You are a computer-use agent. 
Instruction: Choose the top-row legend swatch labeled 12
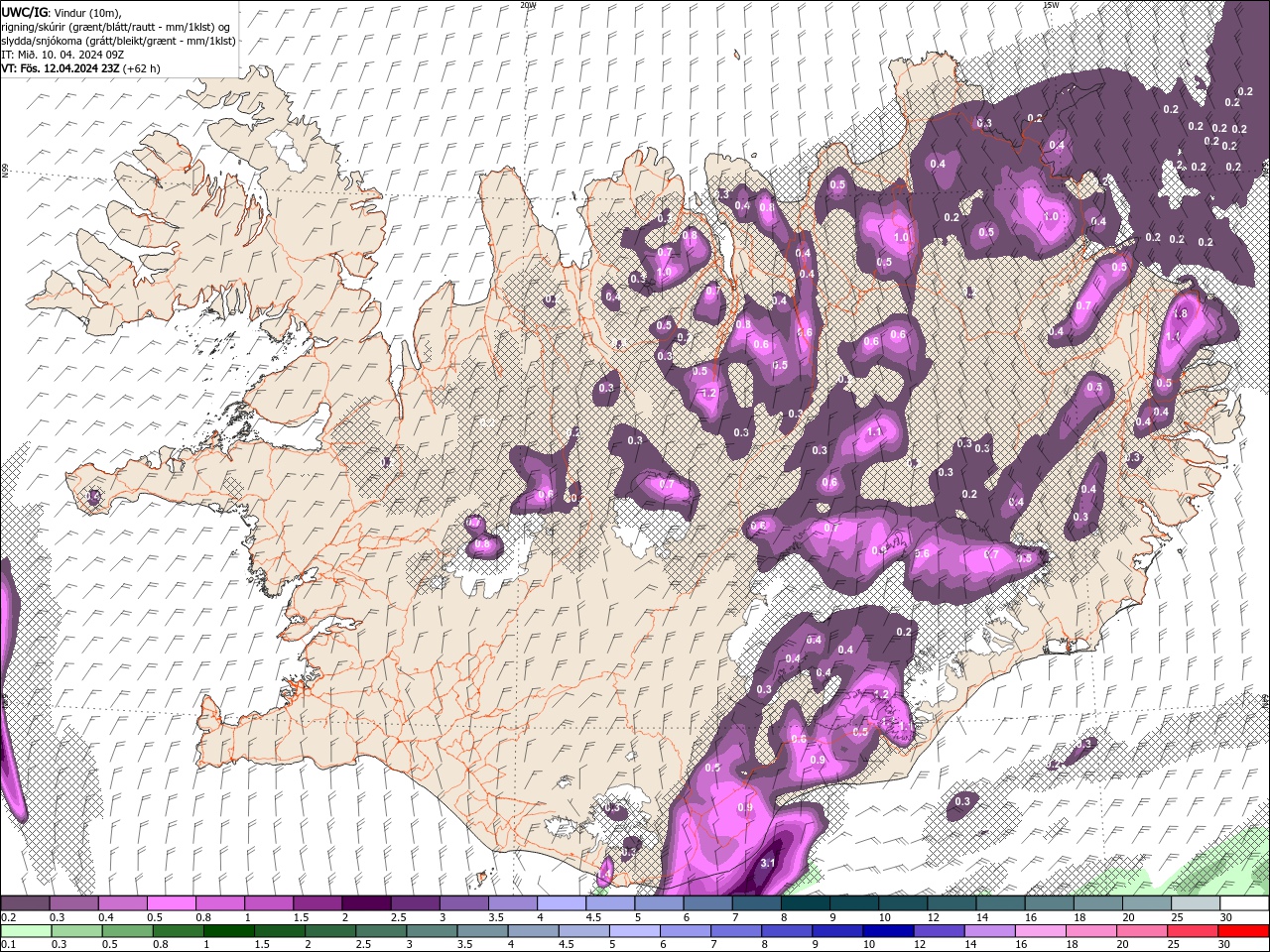[952, 903]
